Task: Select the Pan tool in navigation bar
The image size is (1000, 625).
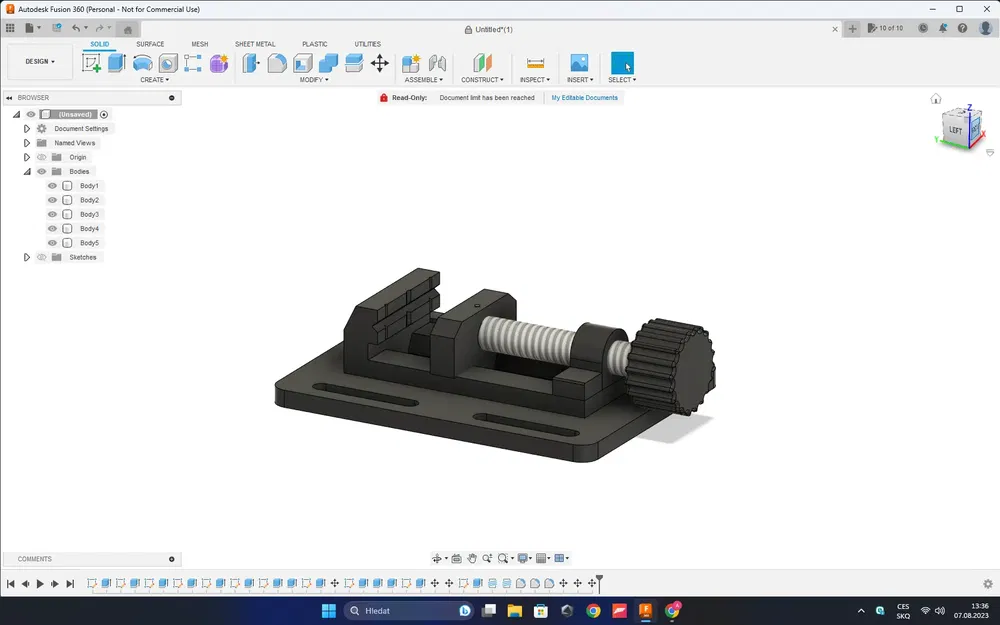Action: click(472, 558)
